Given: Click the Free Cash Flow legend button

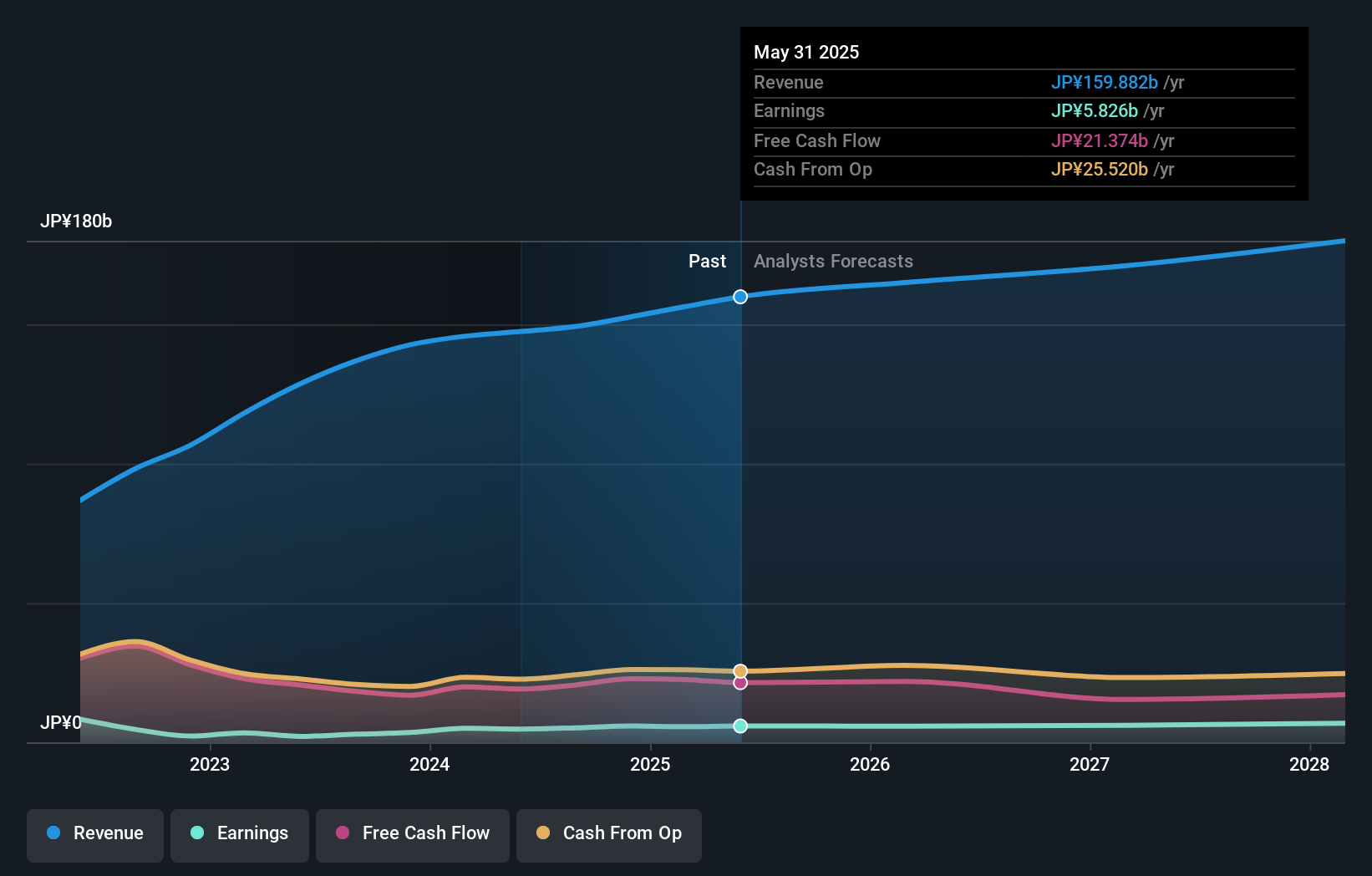Looking at the screenshot, I should click(412, 834).
